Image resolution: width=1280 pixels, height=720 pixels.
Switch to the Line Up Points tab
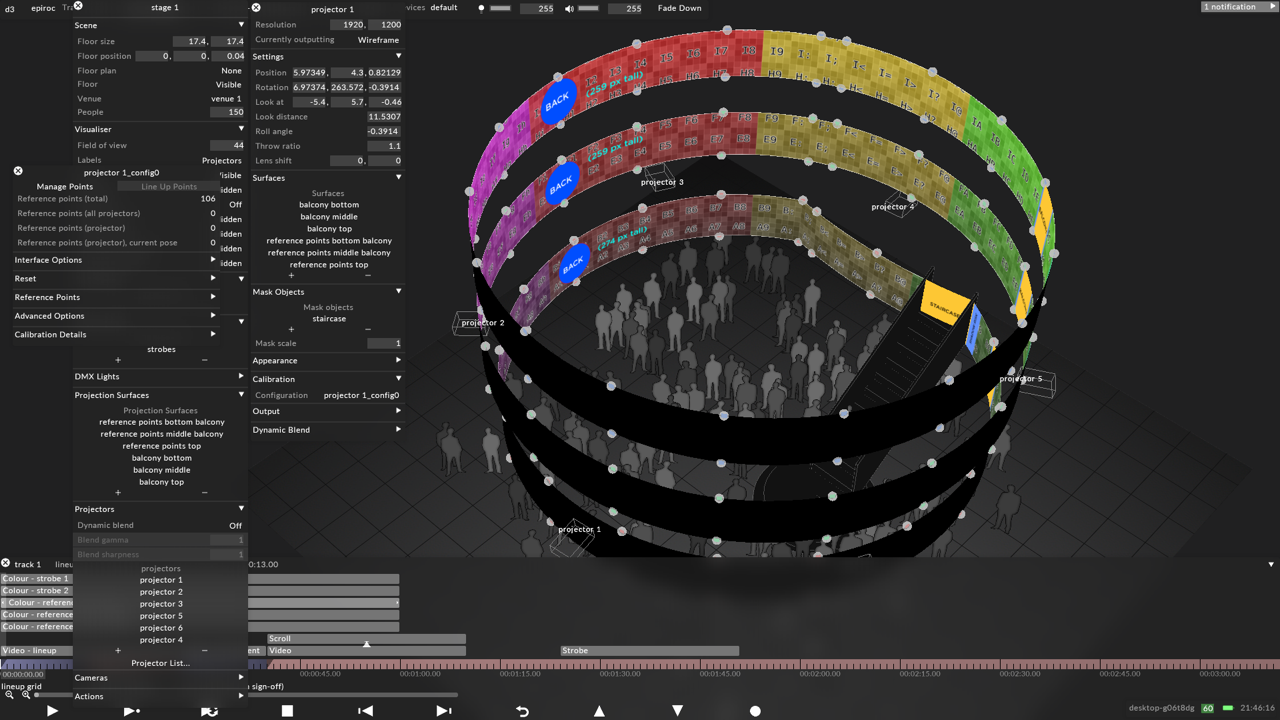169,186
